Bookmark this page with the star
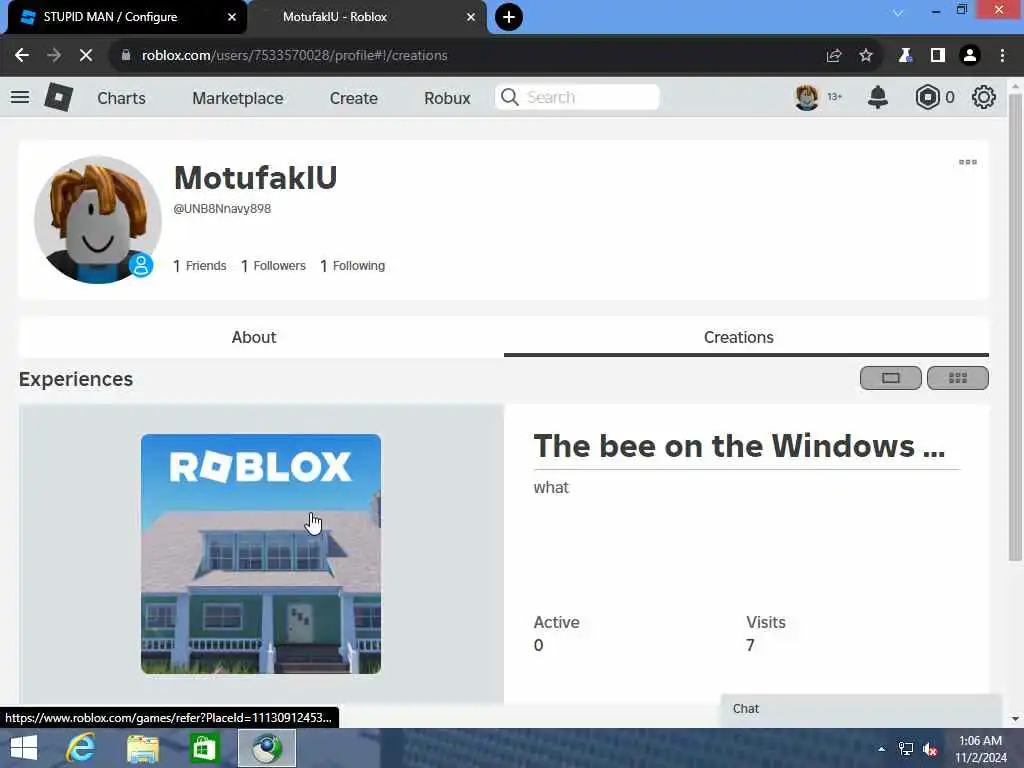This screenshot has height=768, width=1024. click(866, 56)
